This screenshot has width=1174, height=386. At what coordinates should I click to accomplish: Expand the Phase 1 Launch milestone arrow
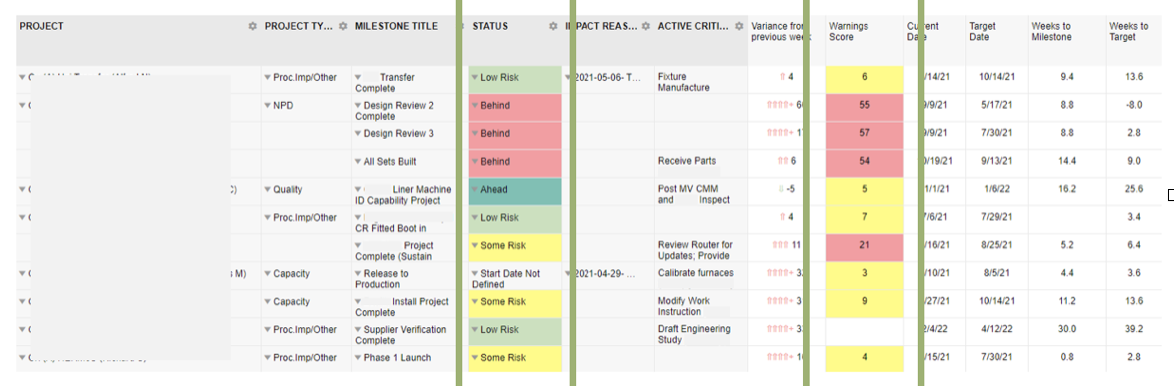[x=358, y=358]
